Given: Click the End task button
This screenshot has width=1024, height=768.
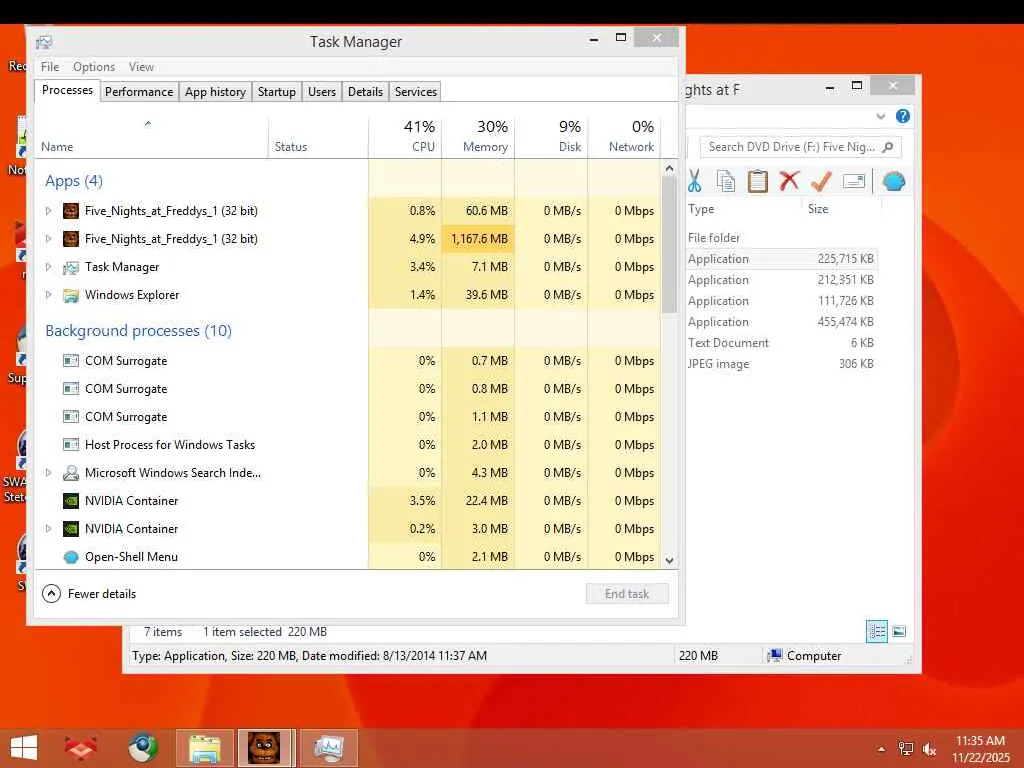Looking at the screenshot, I should (x=627, y=594).
